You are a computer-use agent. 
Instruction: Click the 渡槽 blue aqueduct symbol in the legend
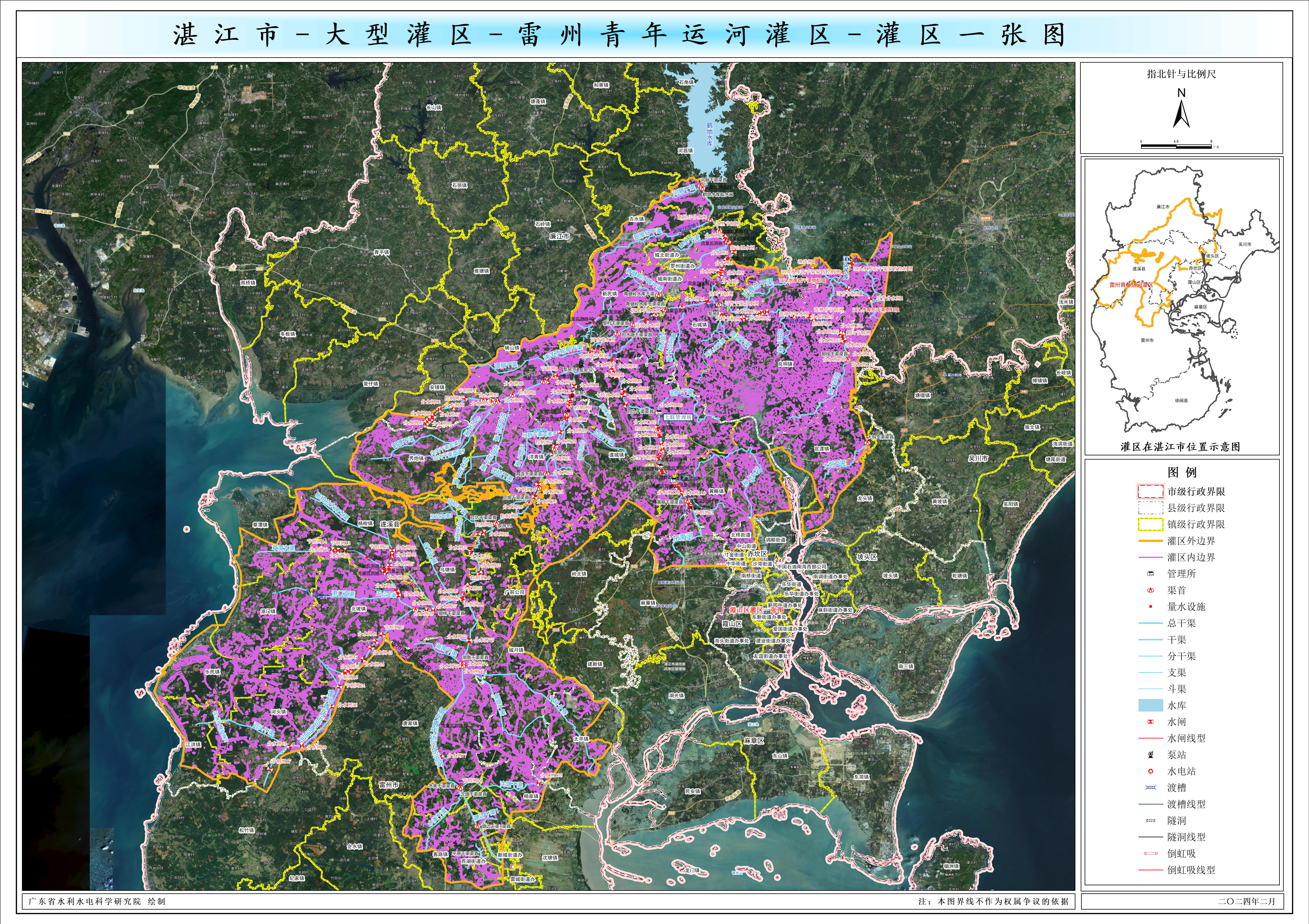pos(1150,787)
